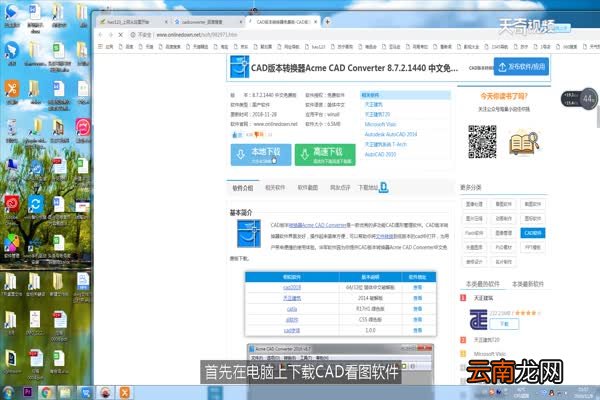Click the 天正建筑 logo in ranking list
Viewport: 600px width, 400px height.
coord(478,320)
